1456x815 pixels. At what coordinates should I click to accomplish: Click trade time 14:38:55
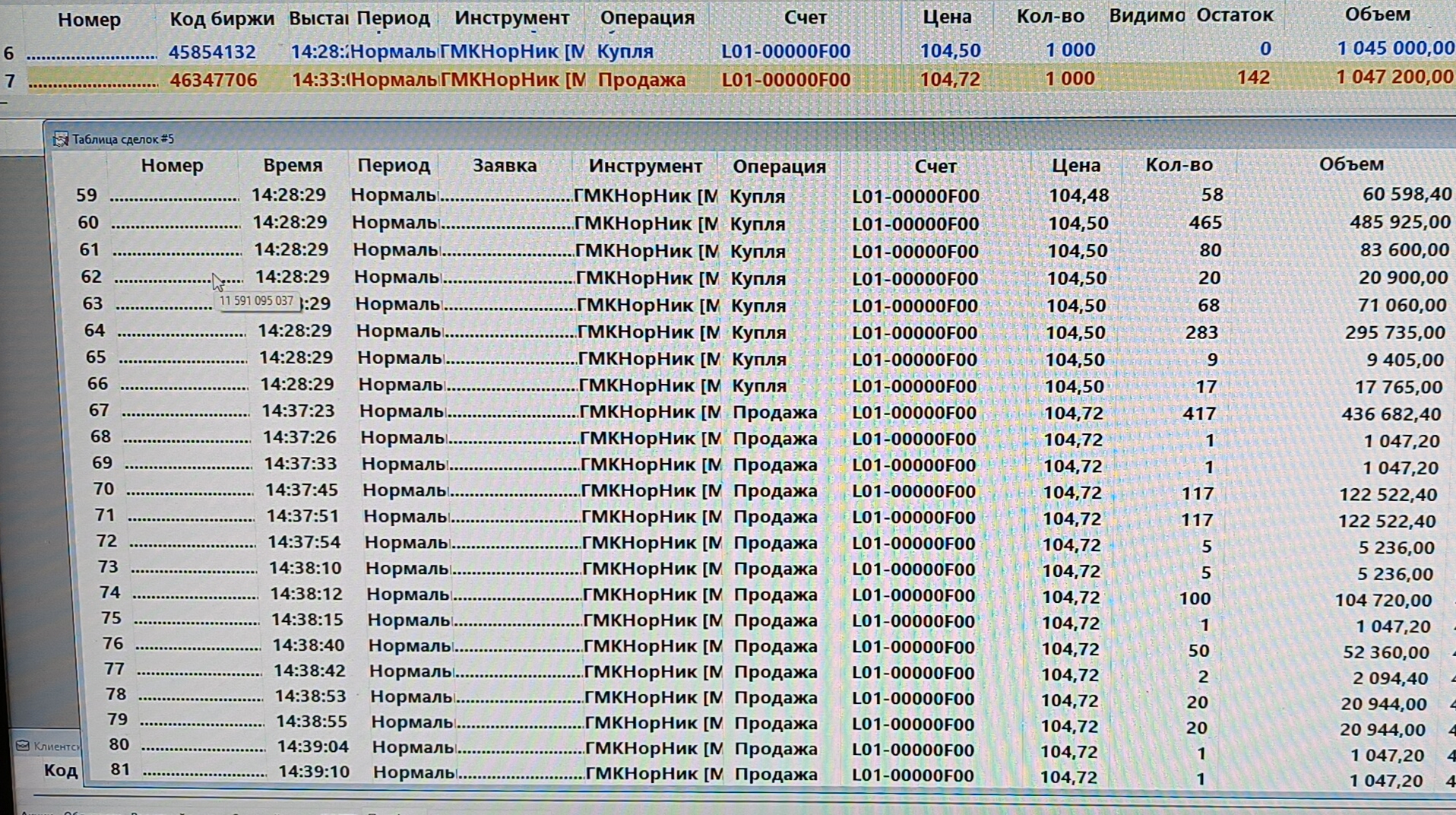tap(312, 721)
